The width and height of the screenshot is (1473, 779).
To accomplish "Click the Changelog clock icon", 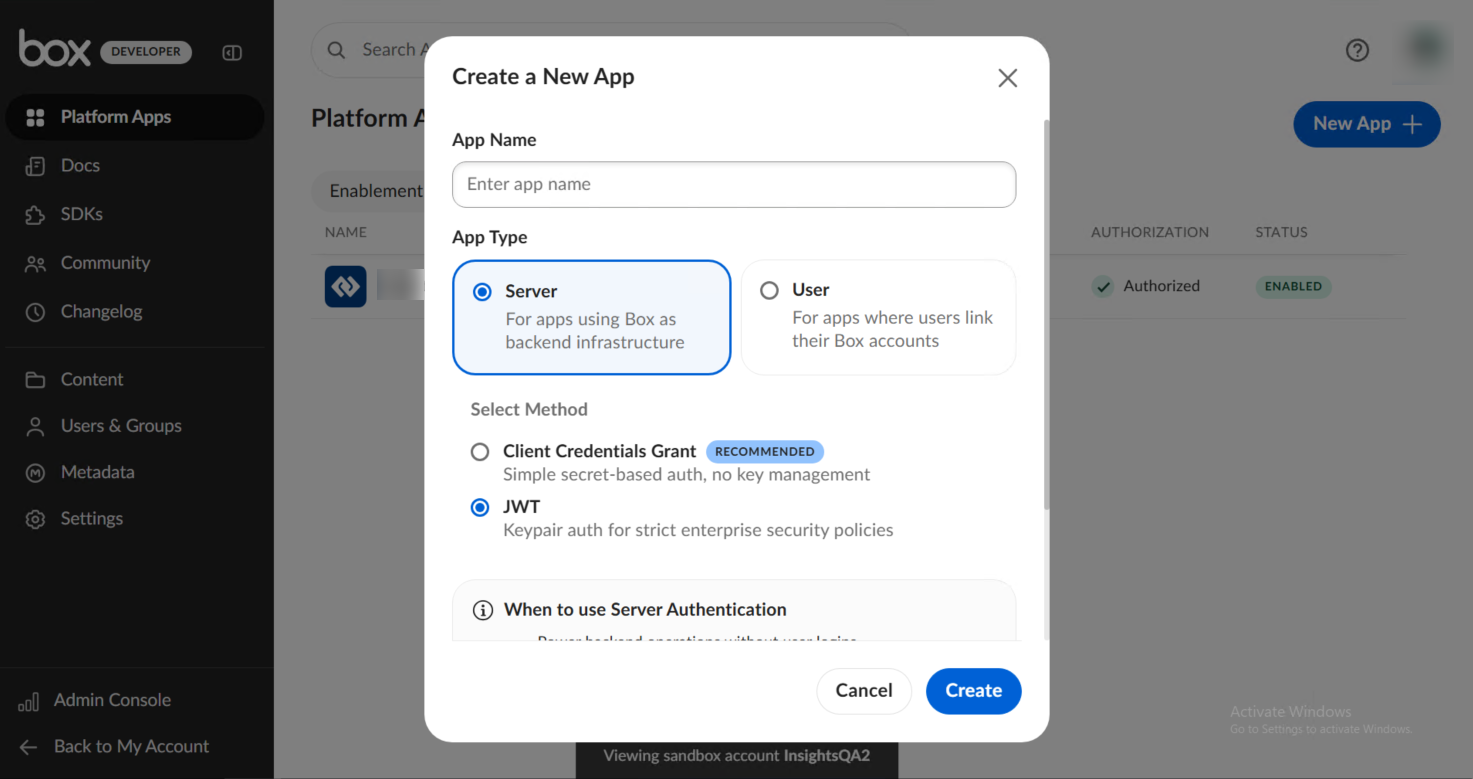I will [x=36, y=312].
